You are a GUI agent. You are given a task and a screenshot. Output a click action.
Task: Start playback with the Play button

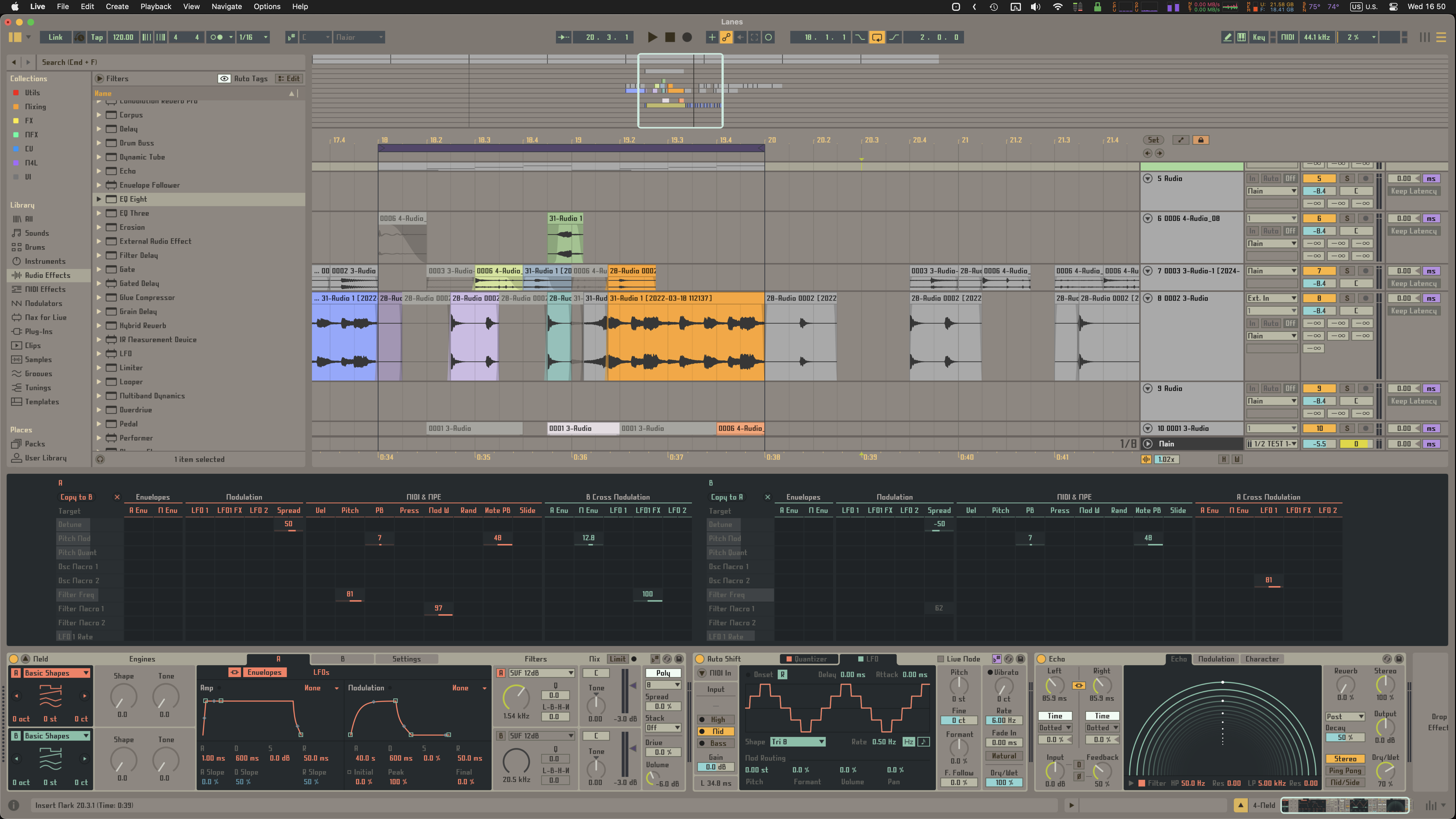[x=652, y=37]
